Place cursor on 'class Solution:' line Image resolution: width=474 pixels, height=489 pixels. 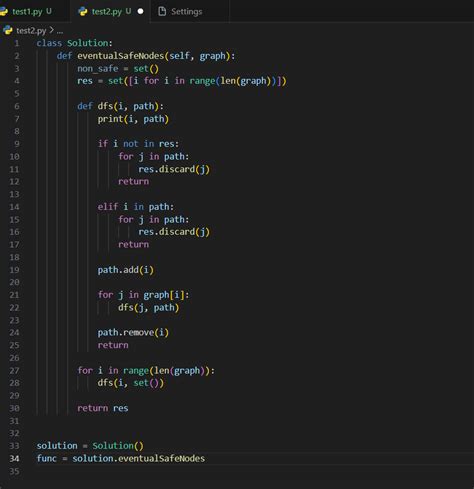[75, 43]
